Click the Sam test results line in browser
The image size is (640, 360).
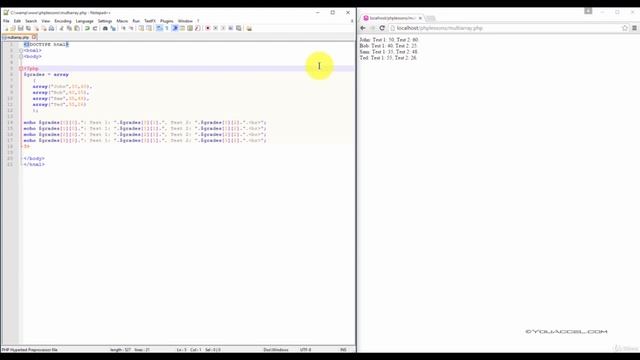point(389,52)
